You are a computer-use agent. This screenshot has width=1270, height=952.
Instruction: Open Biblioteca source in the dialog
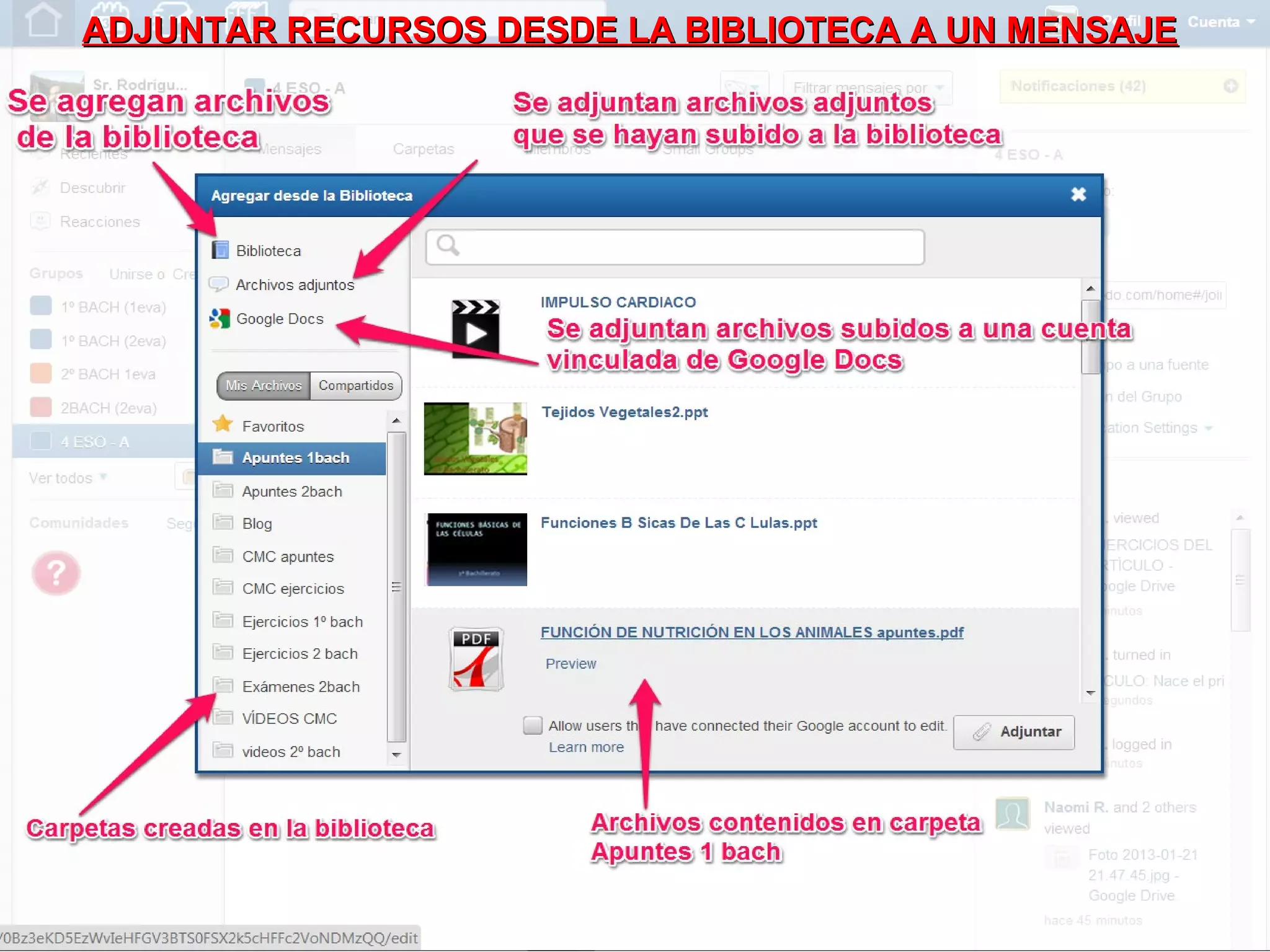256,250
